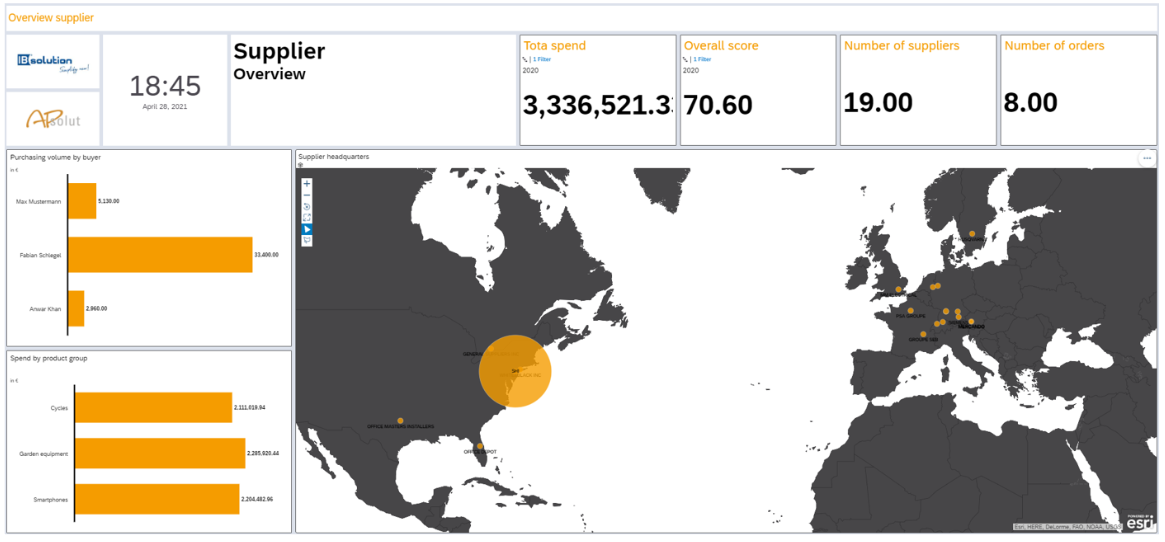Zoom out on the supplier map
Image resolution: width=1165 pixels, height=542 pixels.
[307, 195]
